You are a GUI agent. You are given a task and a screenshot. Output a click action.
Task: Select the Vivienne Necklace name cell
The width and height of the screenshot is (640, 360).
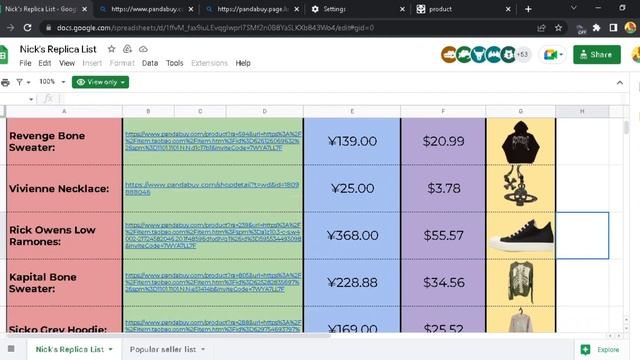(64, 188)
